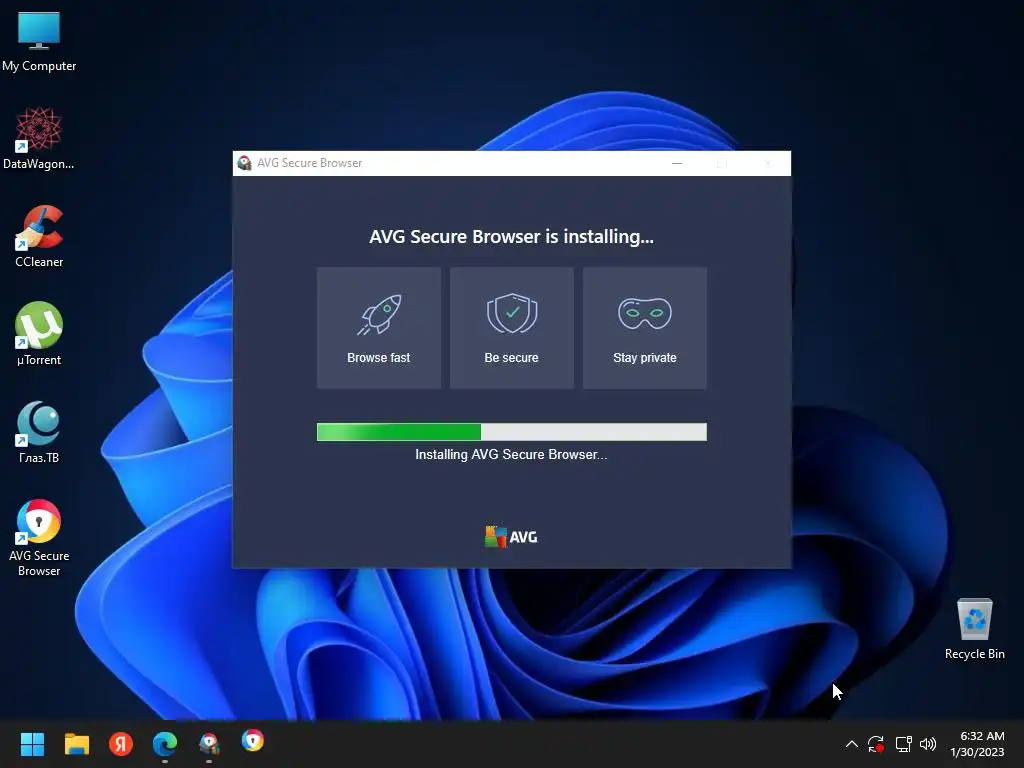
Task: Open AVG Secure Browser desktop shortcut
Action: point(39,537)
